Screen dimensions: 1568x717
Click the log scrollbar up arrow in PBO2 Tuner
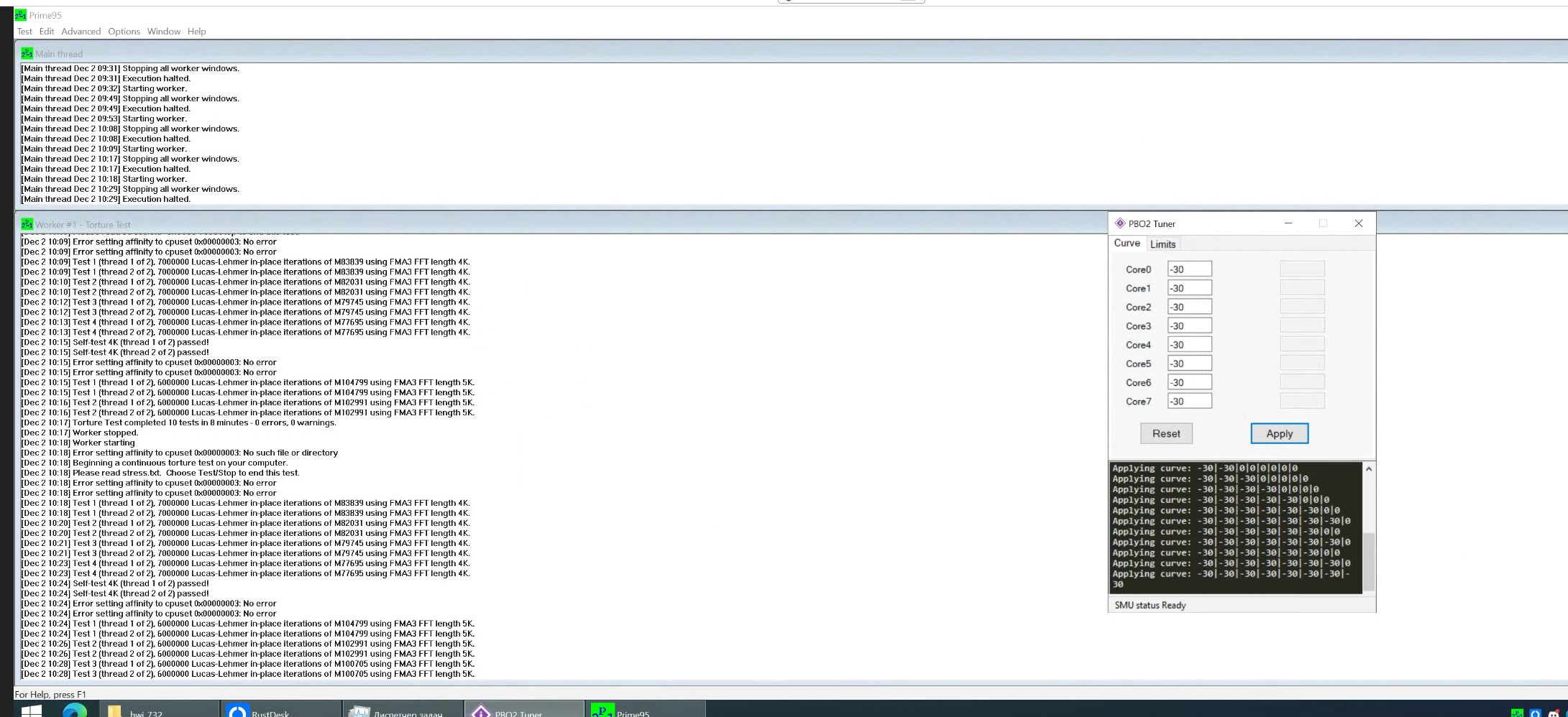coord(1369,469)
